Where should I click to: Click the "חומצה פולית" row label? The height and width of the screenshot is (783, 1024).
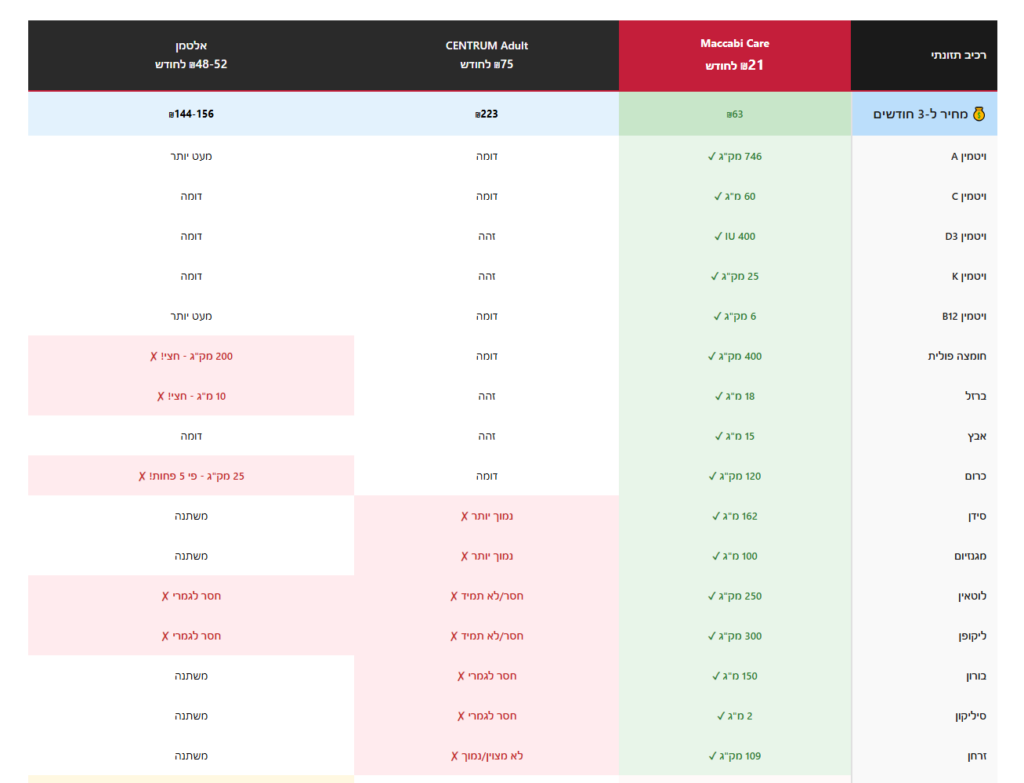coord(957,356)
